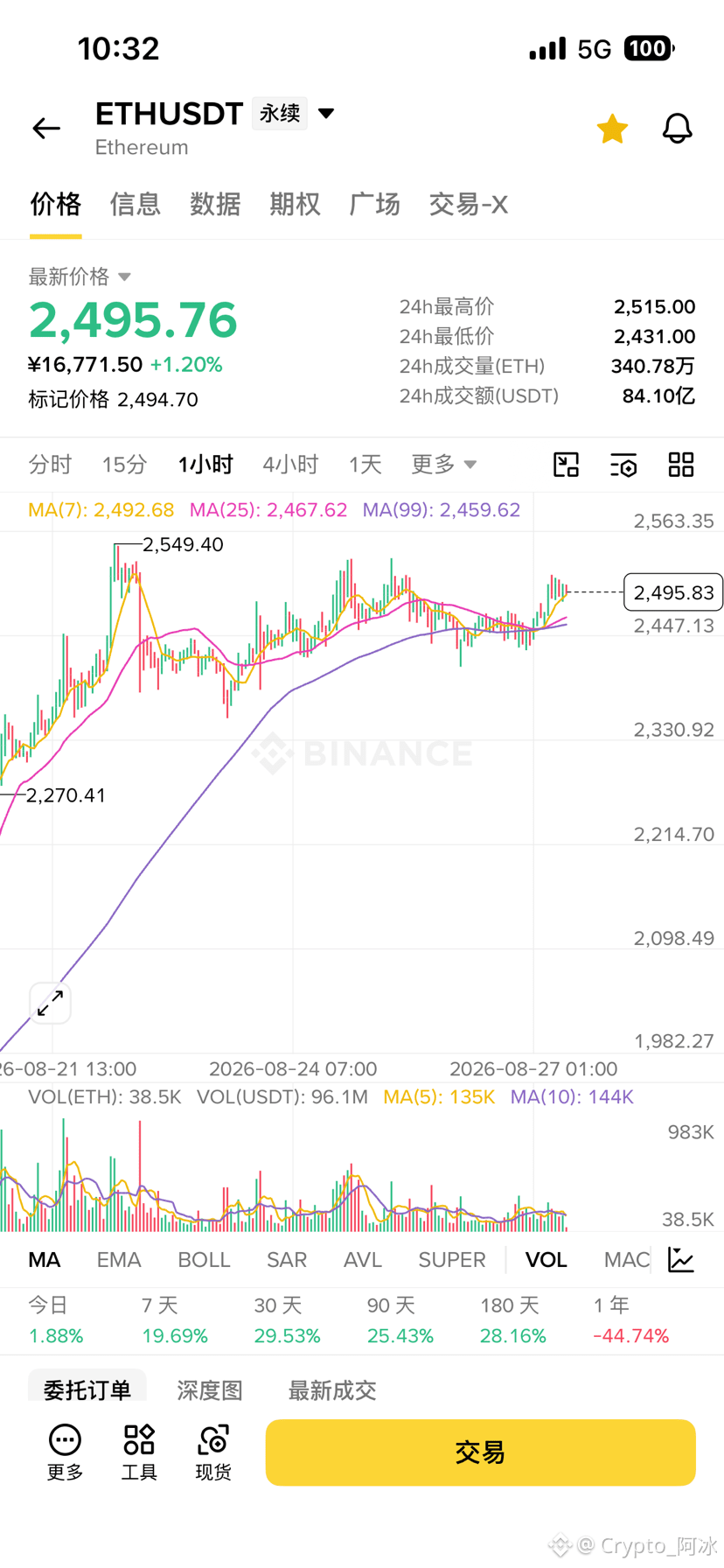Switch to the 交易-X tab

tap(469, 204)
